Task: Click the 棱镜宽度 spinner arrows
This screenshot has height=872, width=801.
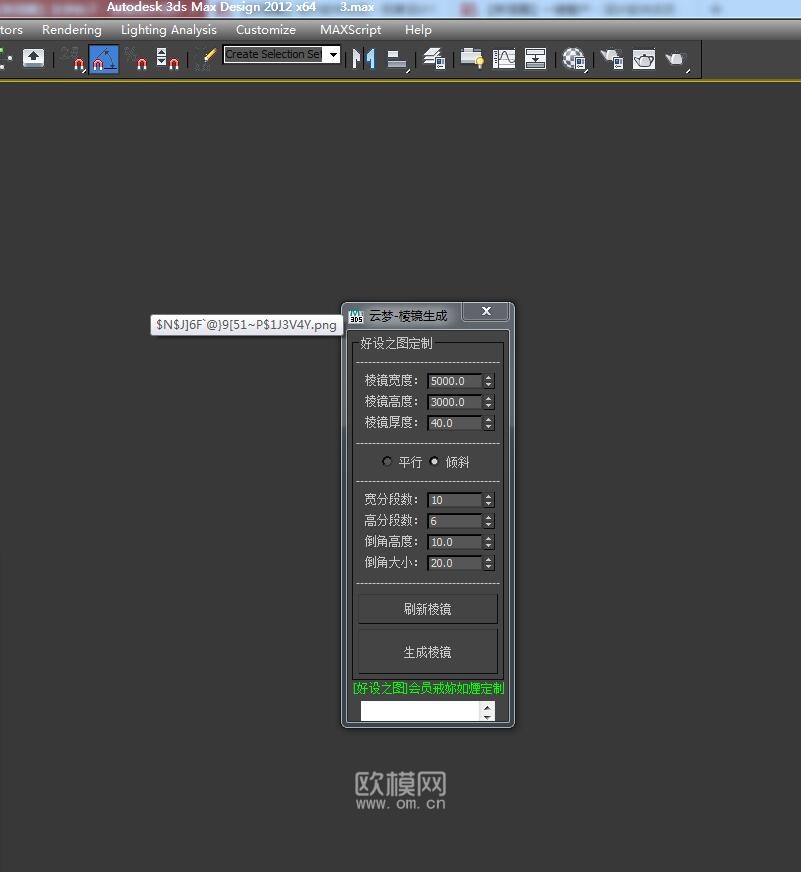Action: pyautogui.click(x=488, y=381)
